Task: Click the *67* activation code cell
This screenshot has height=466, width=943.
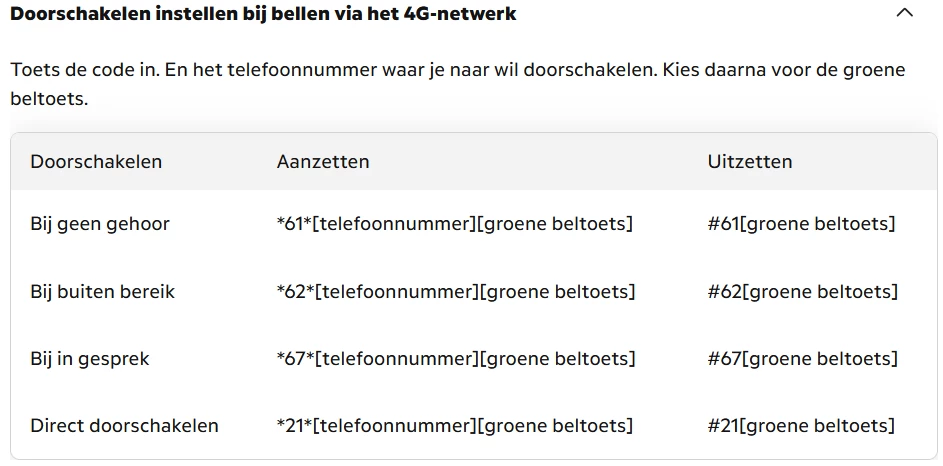Action: click(456, 359)
